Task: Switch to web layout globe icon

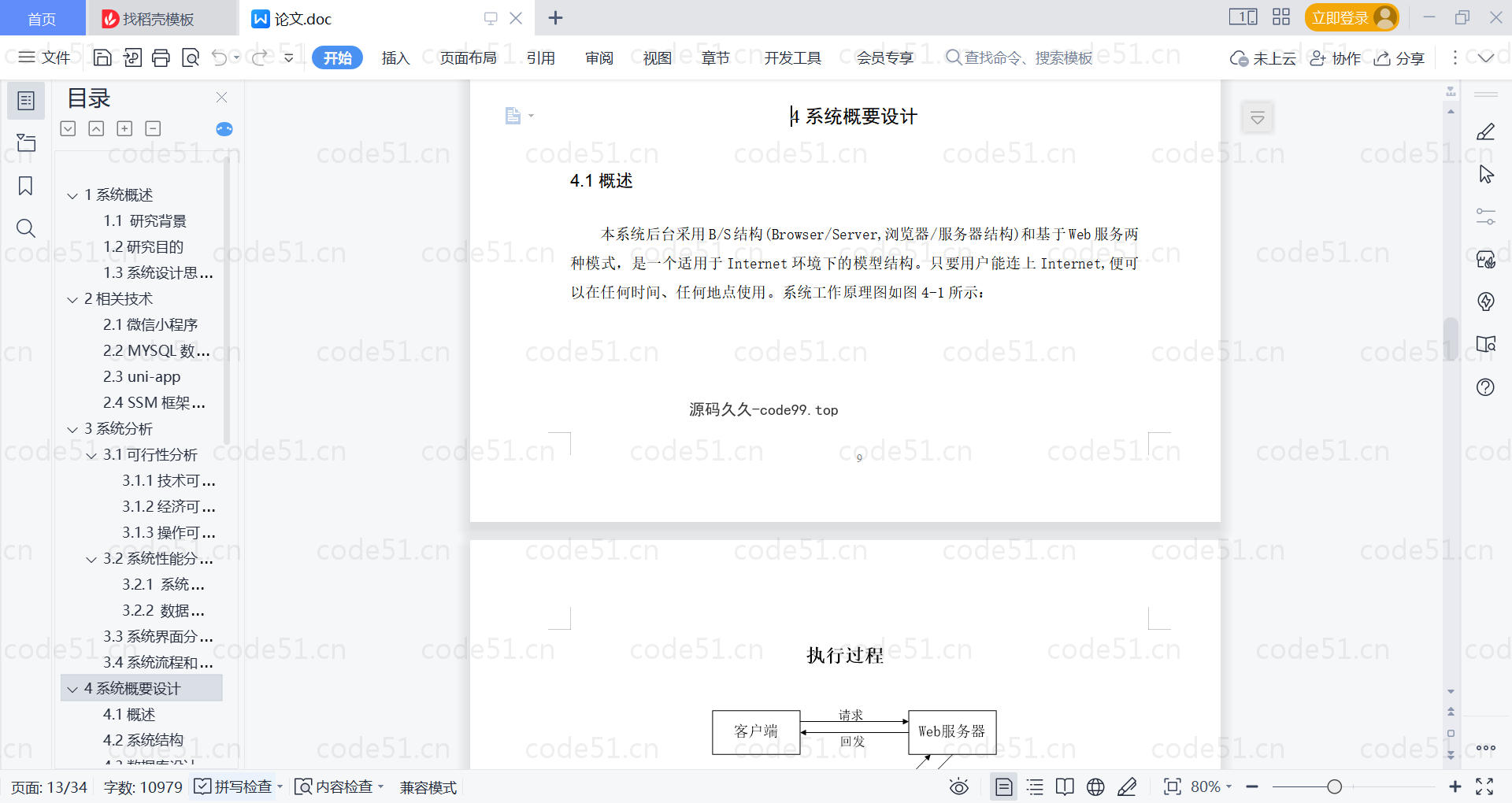Action: tap(1095, 786)
